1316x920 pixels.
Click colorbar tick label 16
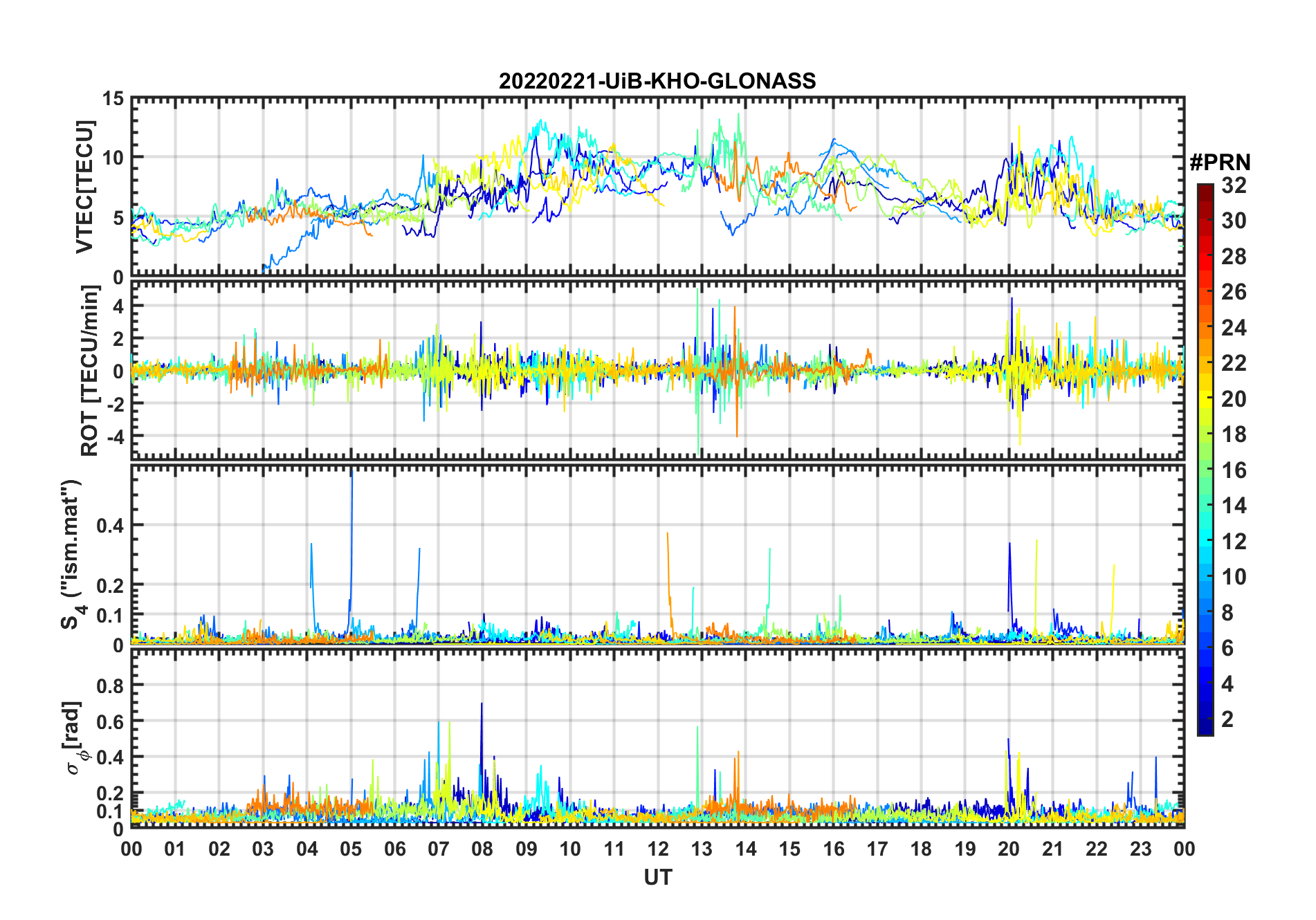click(x=1234, y=470)
